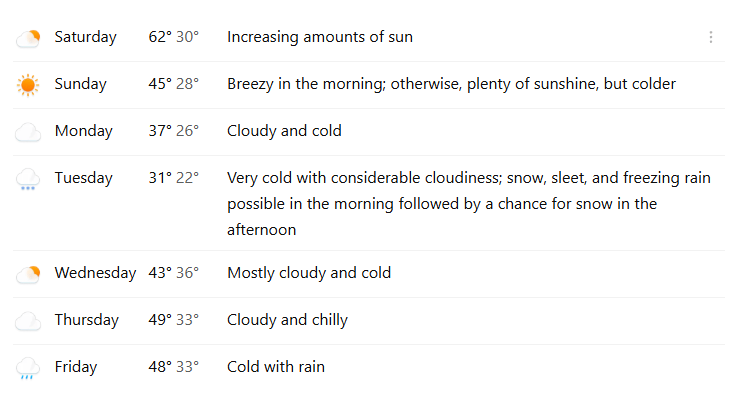Image resolution: width=736 pixels, height=403 pixels.
Task: Click the sun icon beside Sunday
Action: click(28, 85)
